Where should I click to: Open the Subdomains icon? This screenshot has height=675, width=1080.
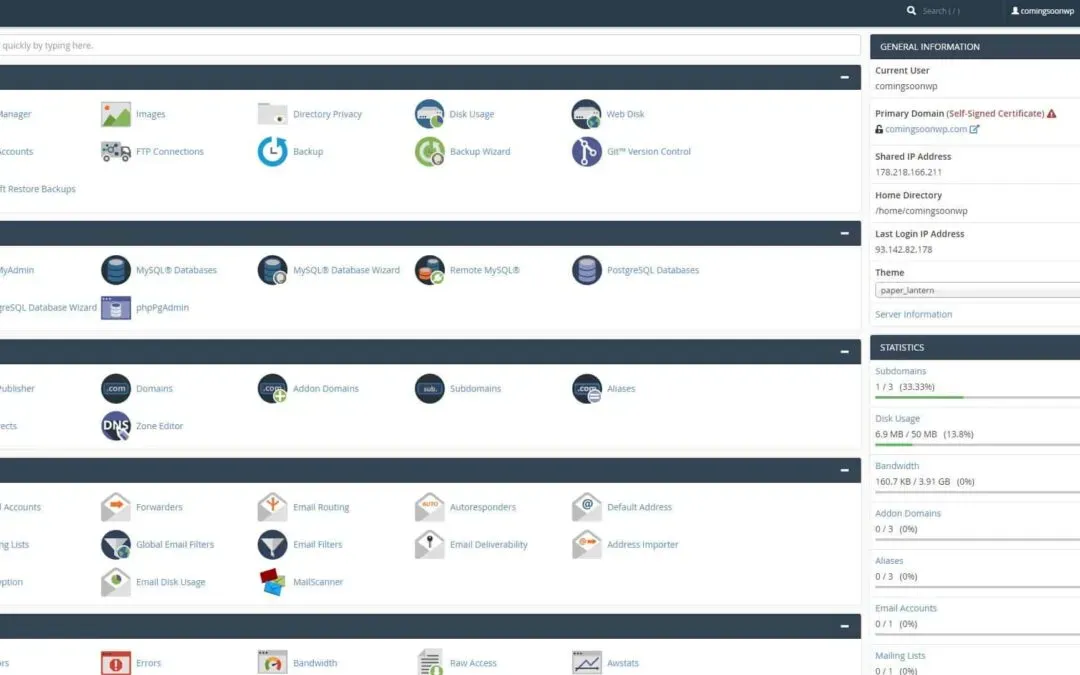click(x=429, y=388)
